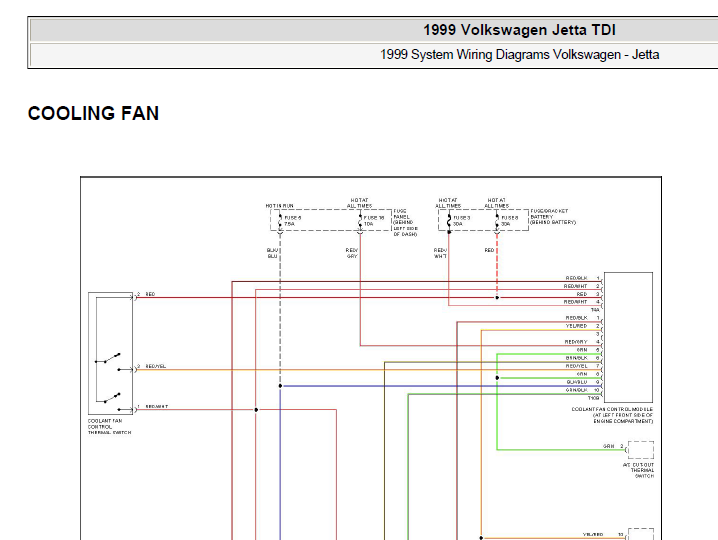
Task: Click the "HOT AT ALL TIMES" label above Fuse 8
Action: [x=496, y=203]
